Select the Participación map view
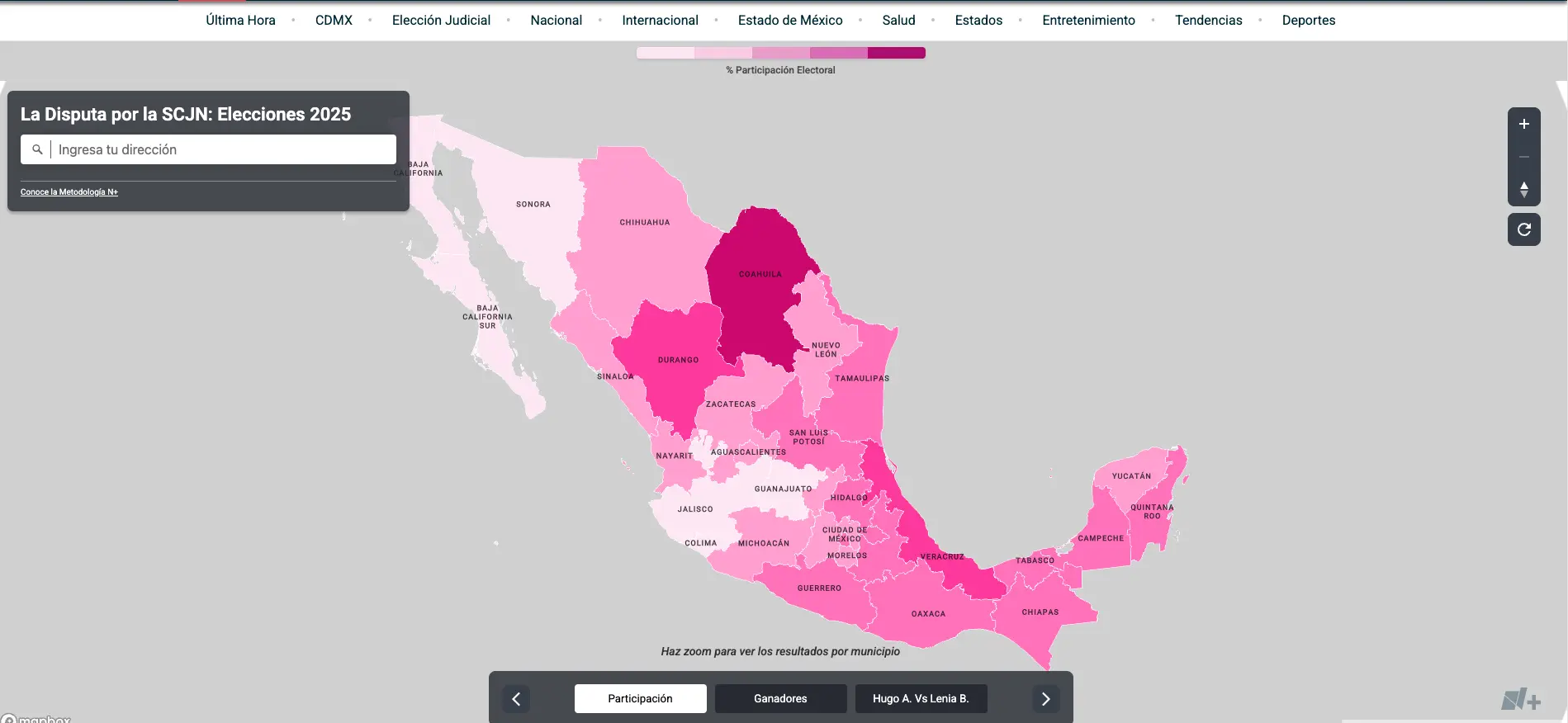The image size is (1568, 723). 640,698
